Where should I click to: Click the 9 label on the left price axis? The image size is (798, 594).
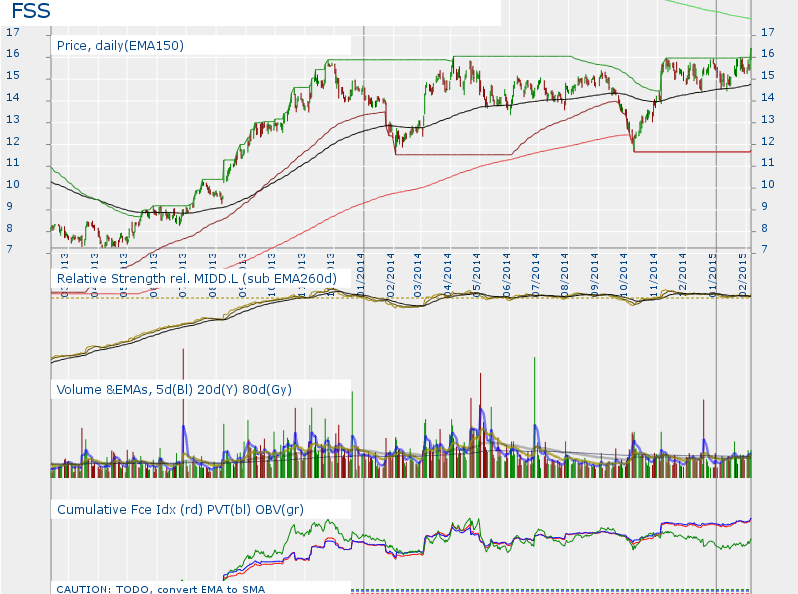tap(10, 206)
